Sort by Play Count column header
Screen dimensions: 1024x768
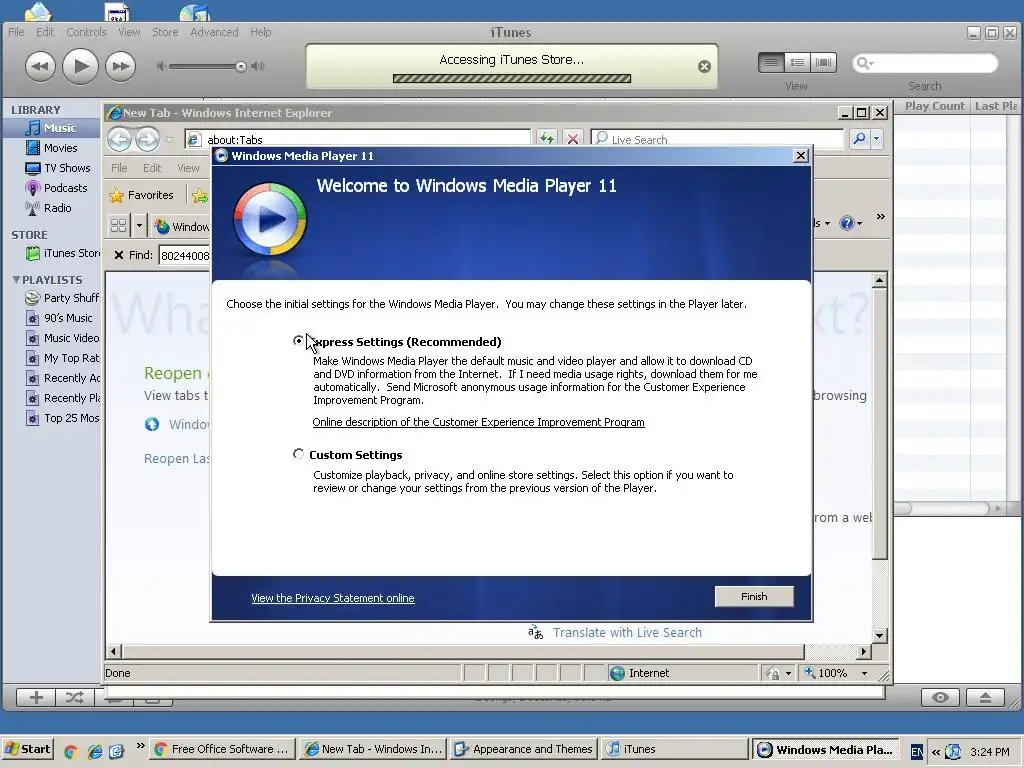pos(935,106)
